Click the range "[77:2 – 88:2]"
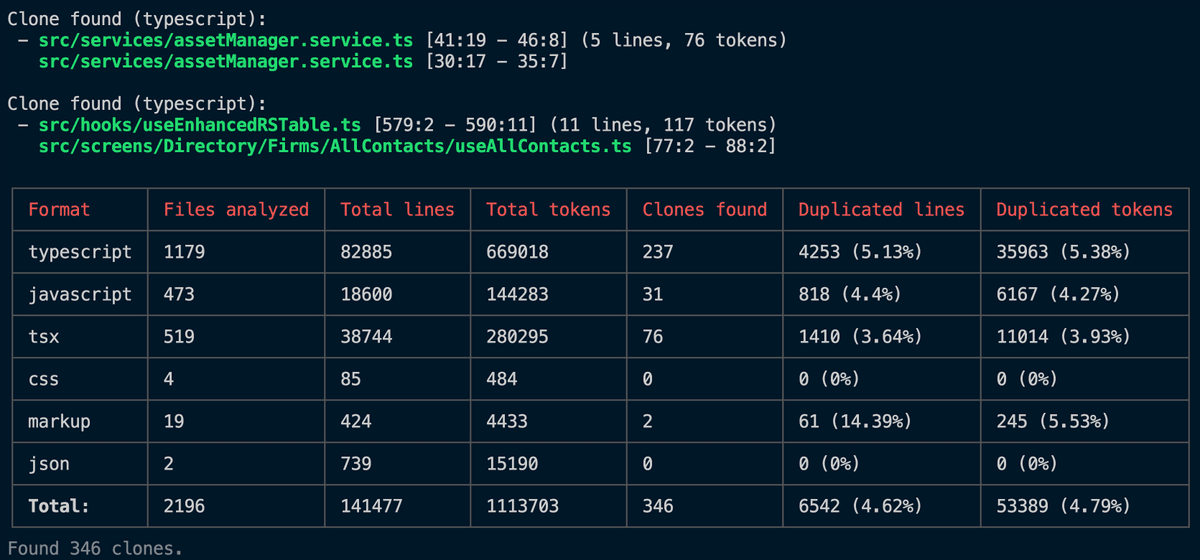The width and height of the screenshot is (1200, 560). [709, 146]
